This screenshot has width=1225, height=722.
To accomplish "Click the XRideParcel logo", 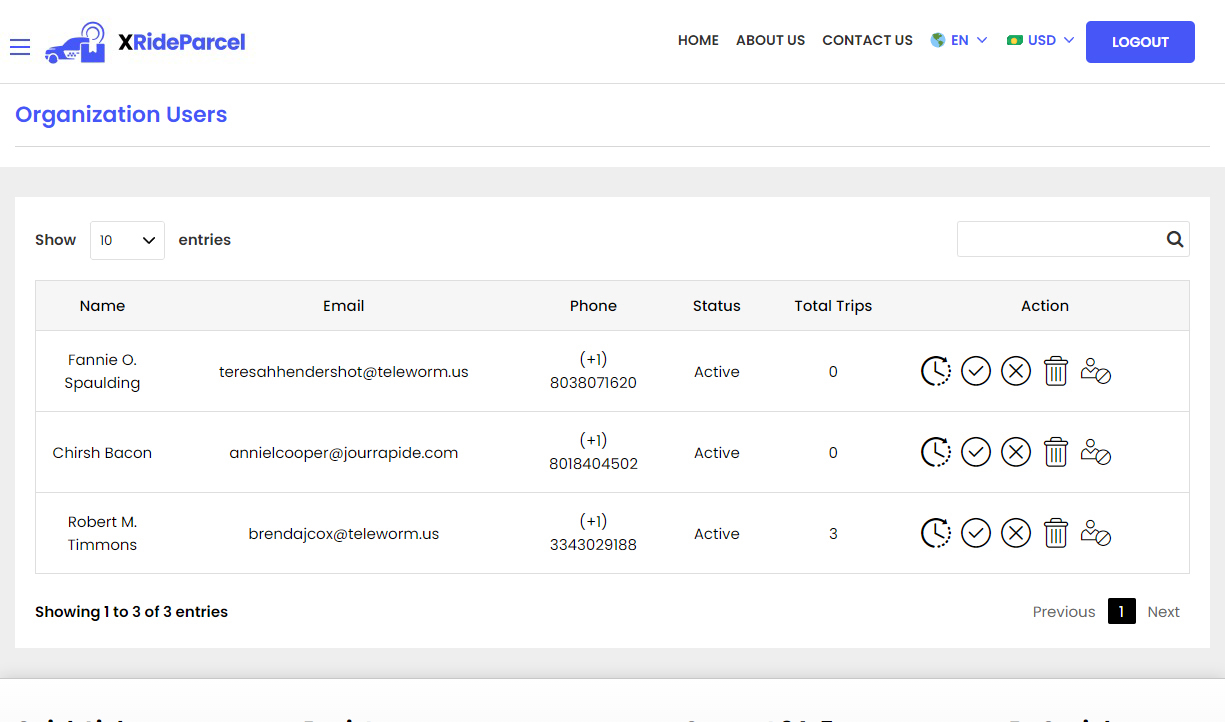I will [x=145, y=42].
